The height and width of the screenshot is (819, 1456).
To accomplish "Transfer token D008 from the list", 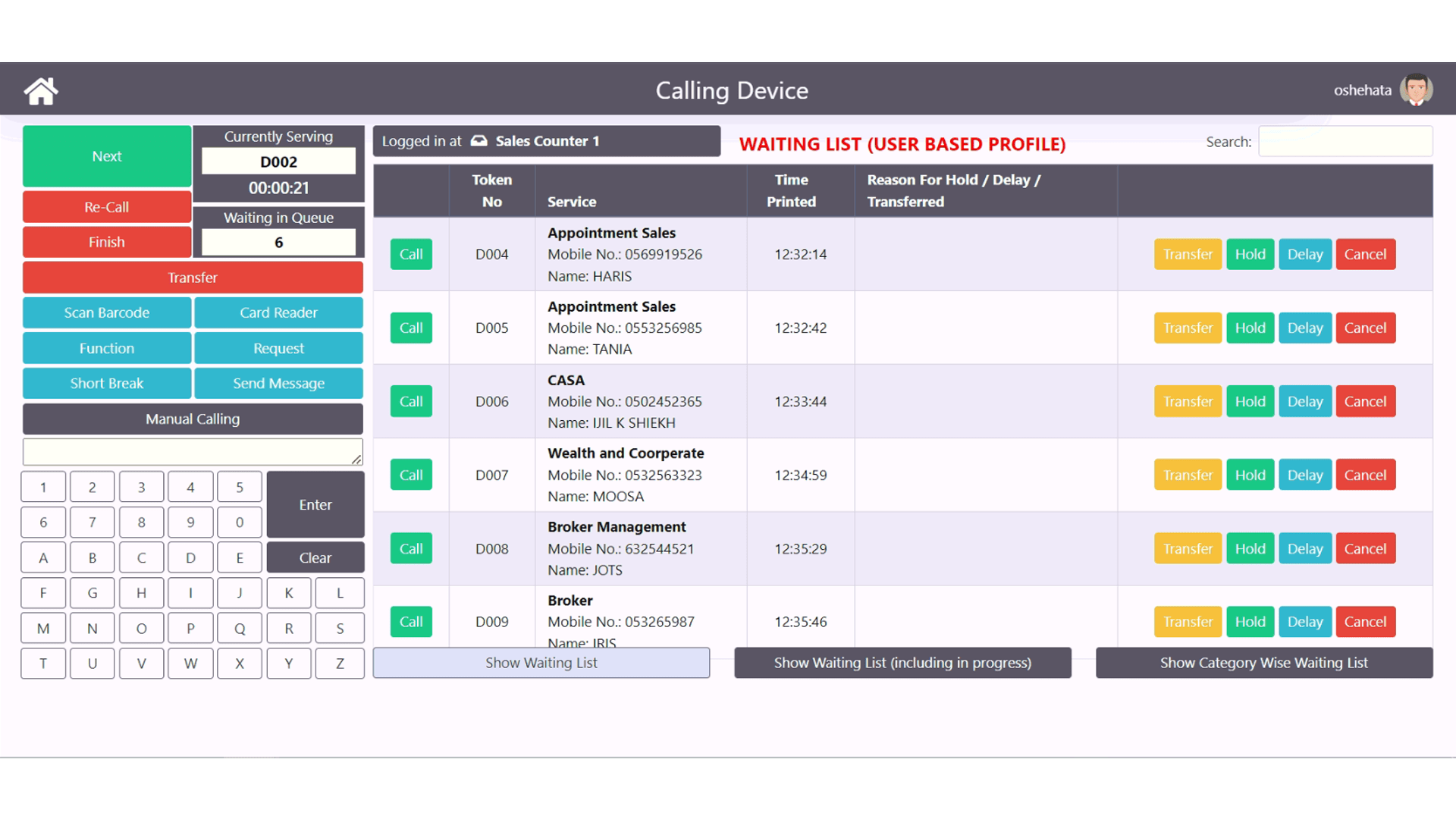I will 1188,548.
